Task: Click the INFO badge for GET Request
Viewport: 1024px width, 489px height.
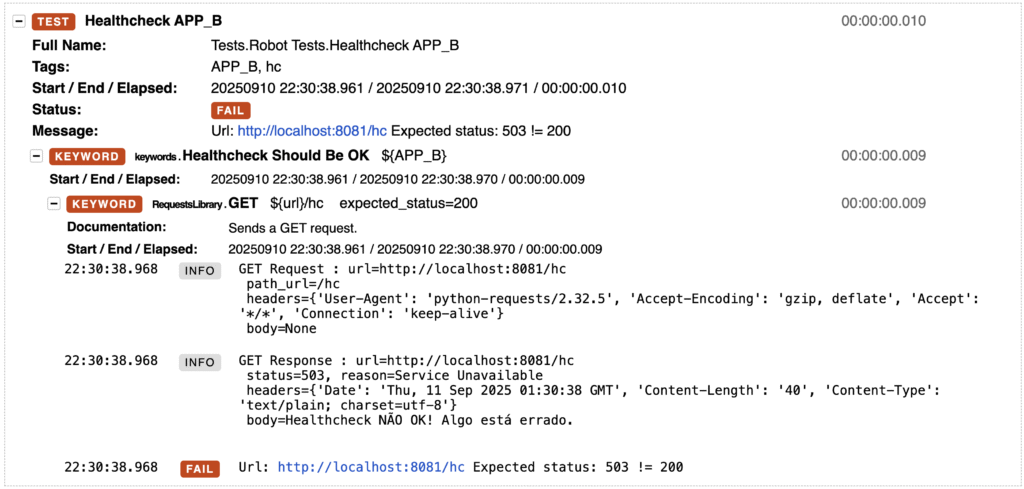Action: click(199, 270)
